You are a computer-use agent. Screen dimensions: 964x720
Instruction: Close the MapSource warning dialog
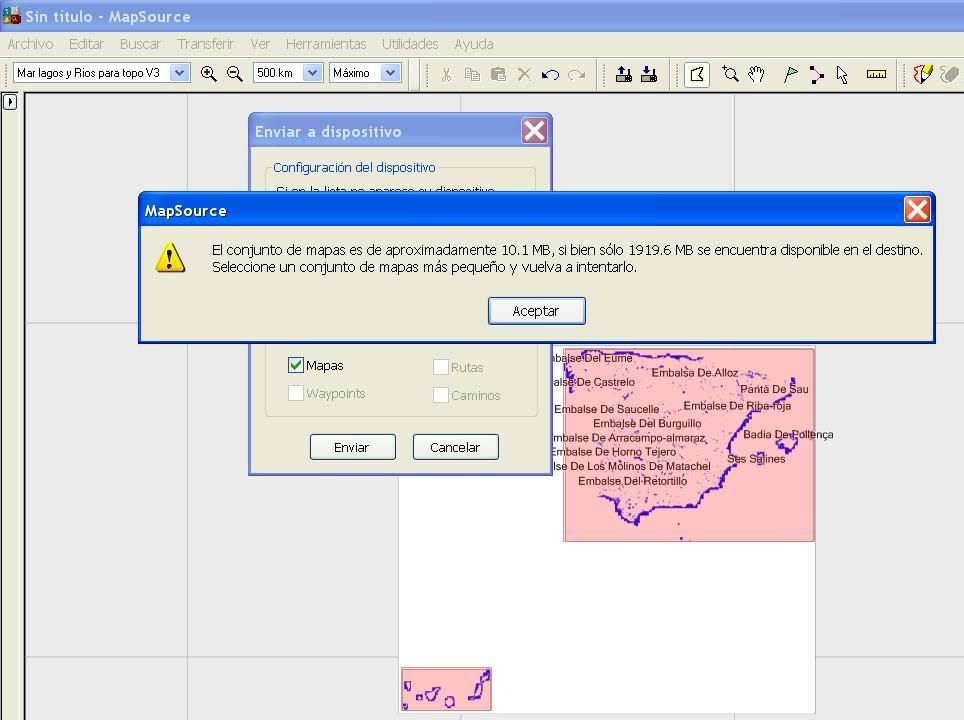917,210
